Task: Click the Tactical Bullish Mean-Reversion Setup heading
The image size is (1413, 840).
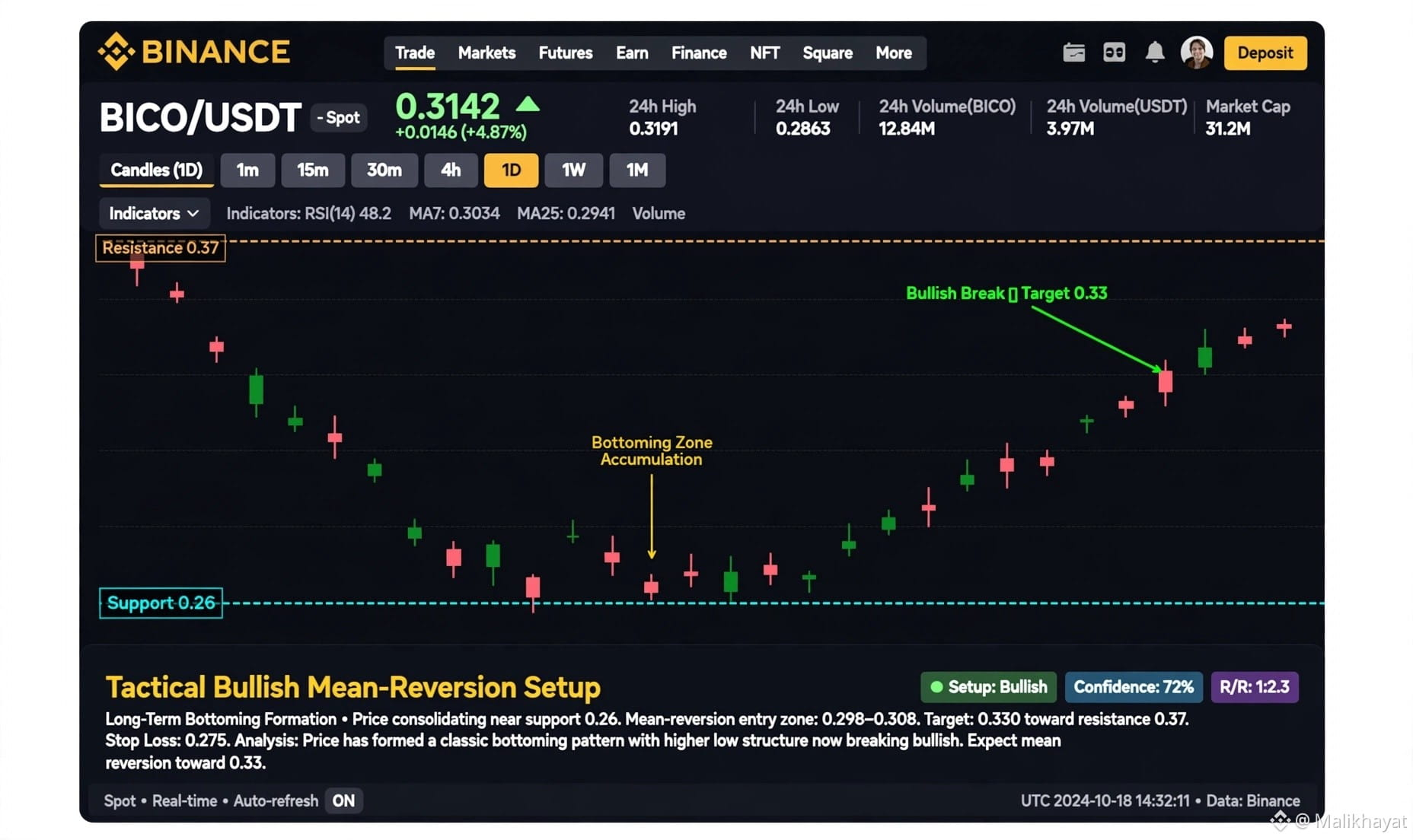Action: tap(352, 687)
